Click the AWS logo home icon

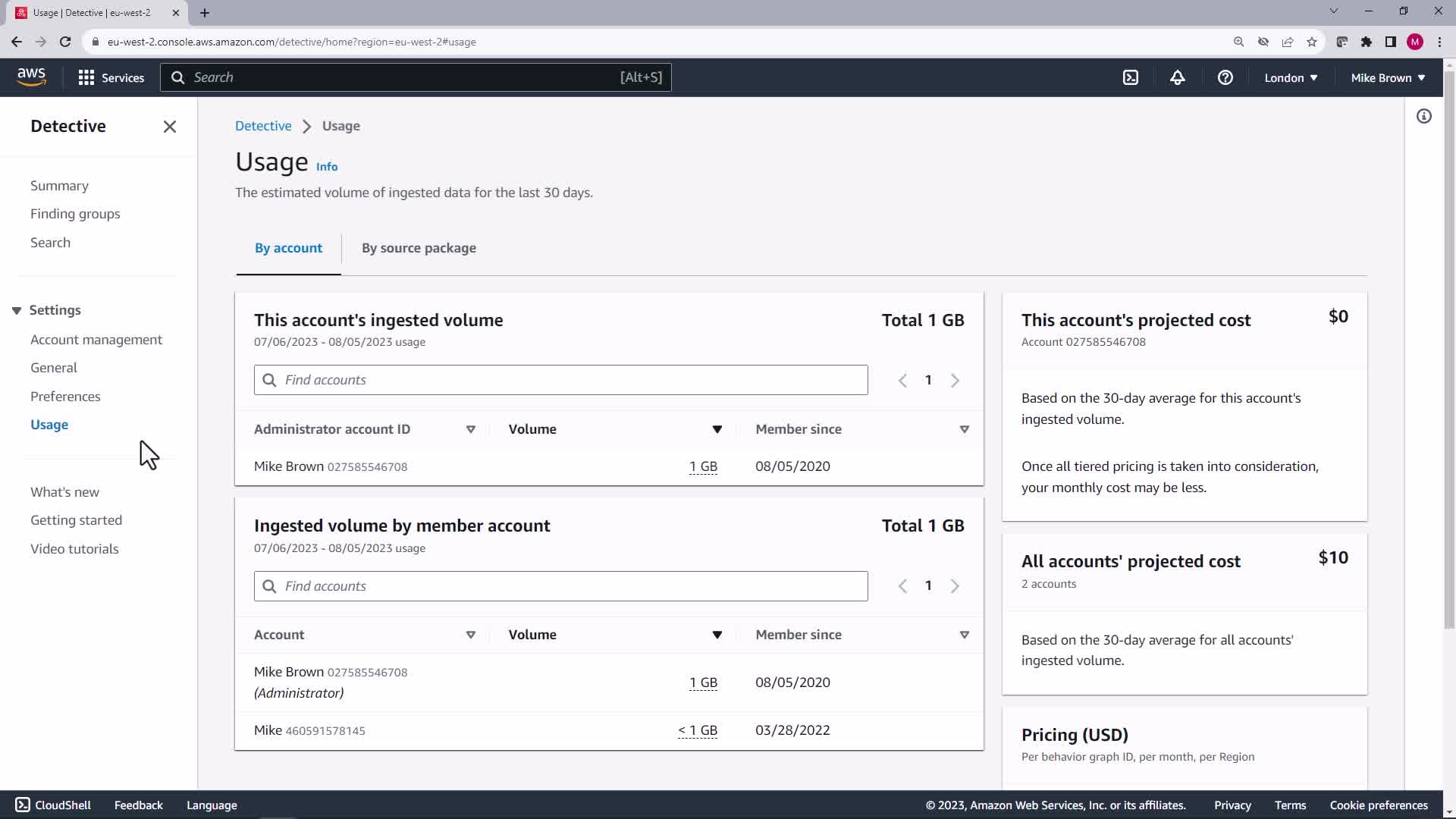pyautogui.click(x=31, y=77)
